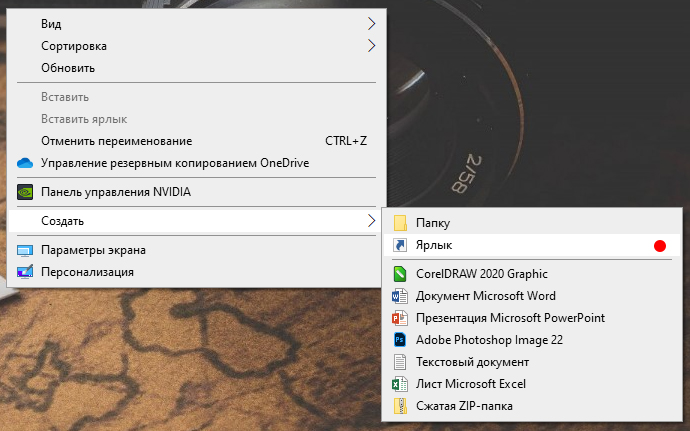The image size is (690, 431).
Task: Click the Word document icon
Action: [x=400, y=296]
